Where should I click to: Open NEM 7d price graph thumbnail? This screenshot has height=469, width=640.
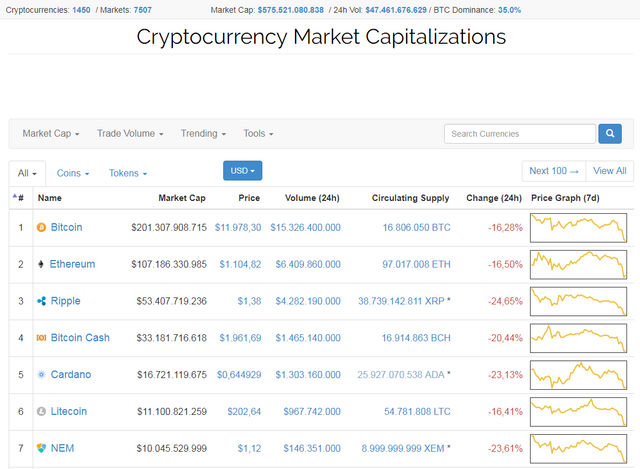pos(578,449)
